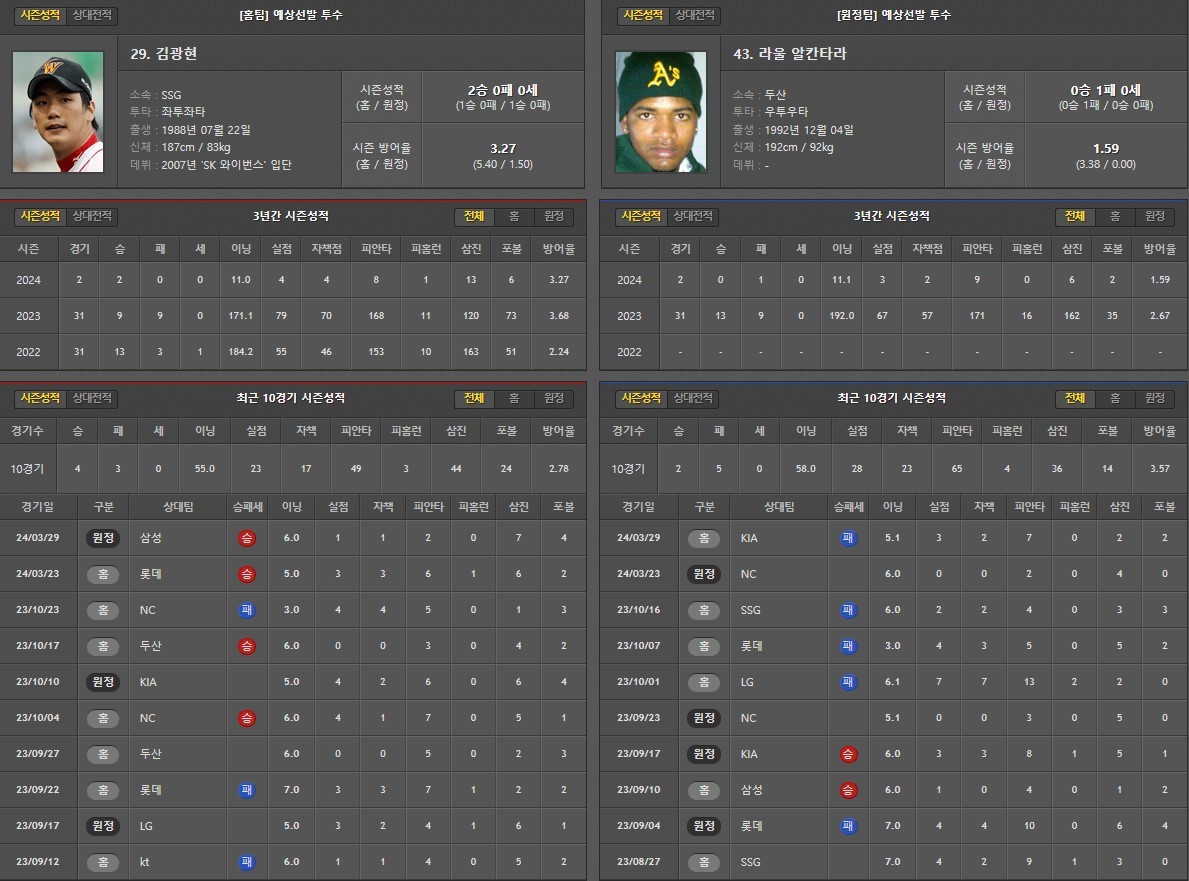The height and width of the screenshot is (881, 1189).
Task: Switch to 상대전적 in away 최근 10경기
Action: pos(693,398)
